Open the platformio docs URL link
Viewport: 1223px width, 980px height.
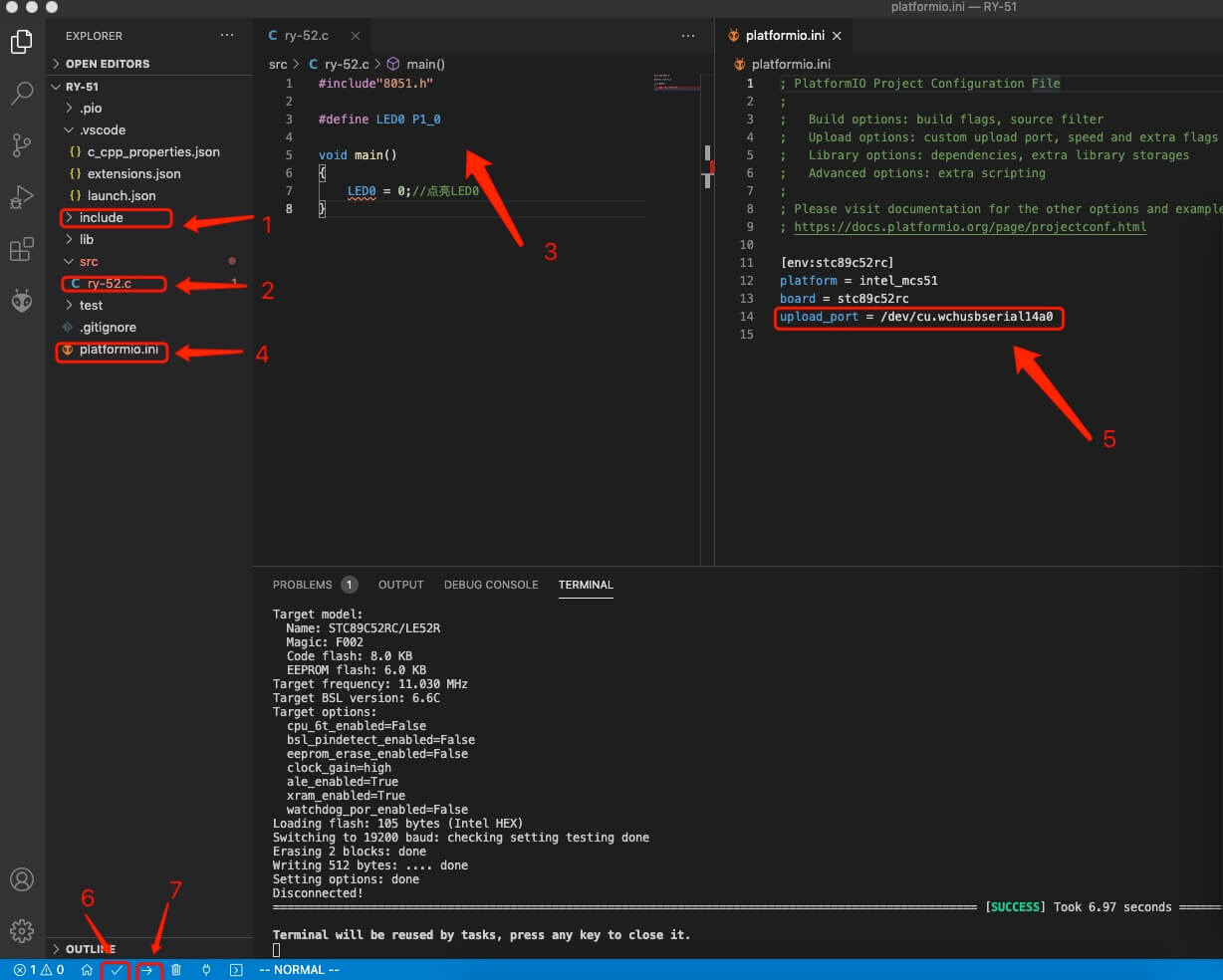coord(969,227)
